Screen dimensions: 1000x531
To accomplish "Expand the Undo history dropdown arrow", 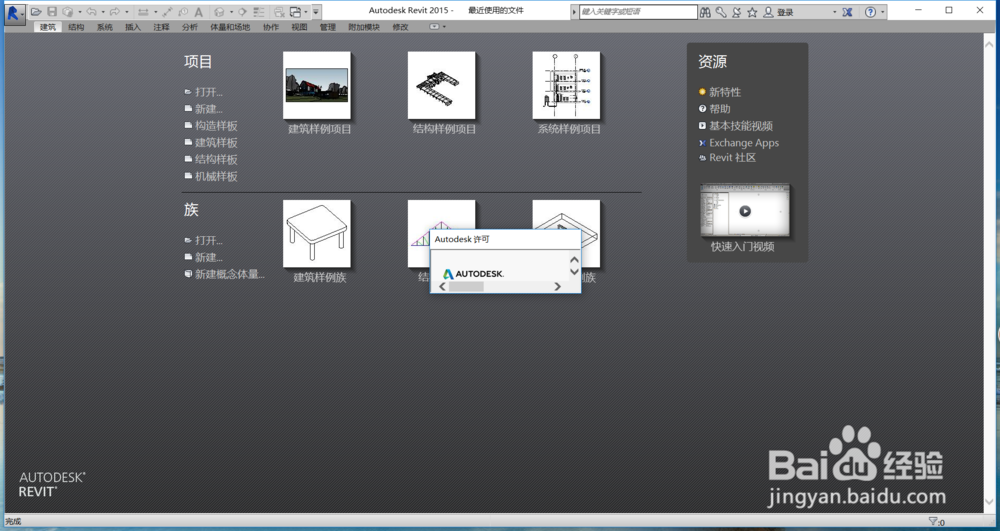I will [103, 11].
